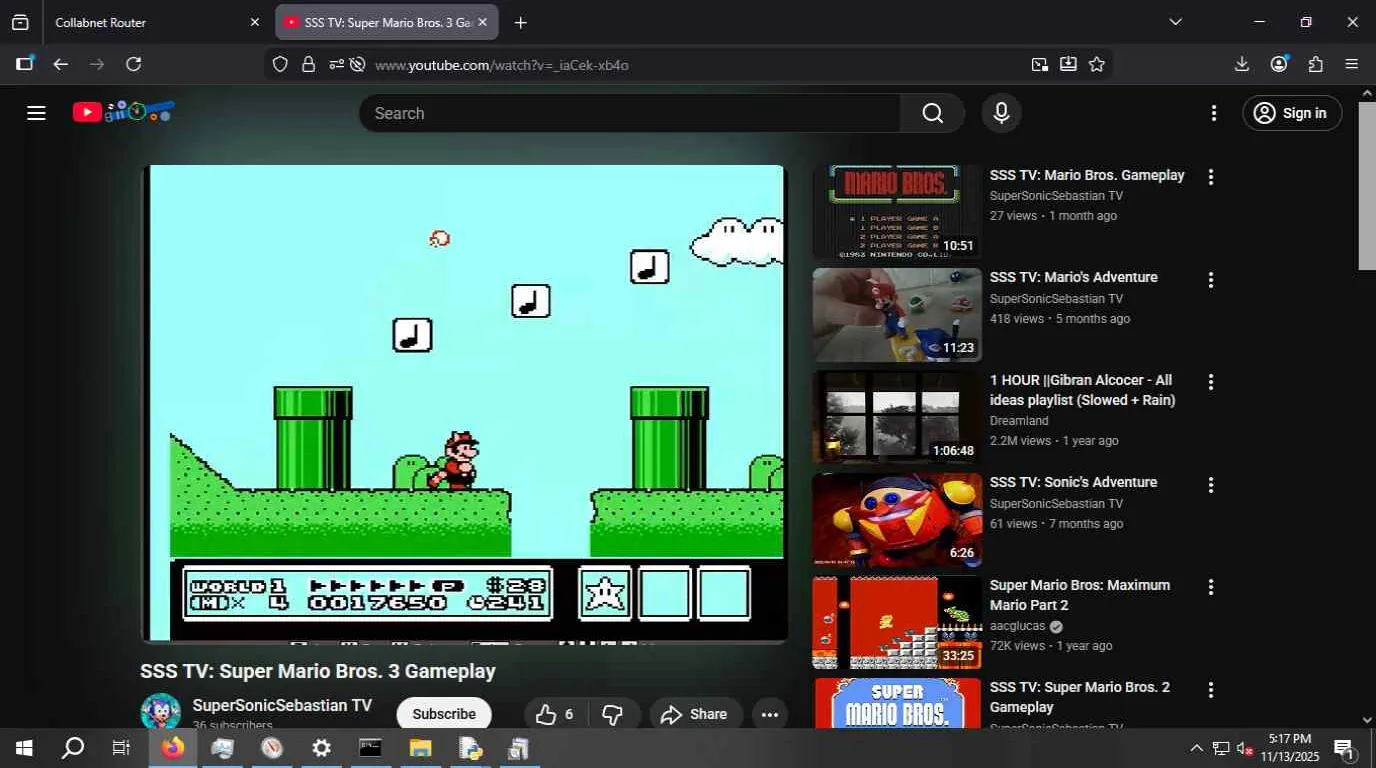
Task: Open options for Mario Bros. Gameplay video
Action: [1211, 177]
